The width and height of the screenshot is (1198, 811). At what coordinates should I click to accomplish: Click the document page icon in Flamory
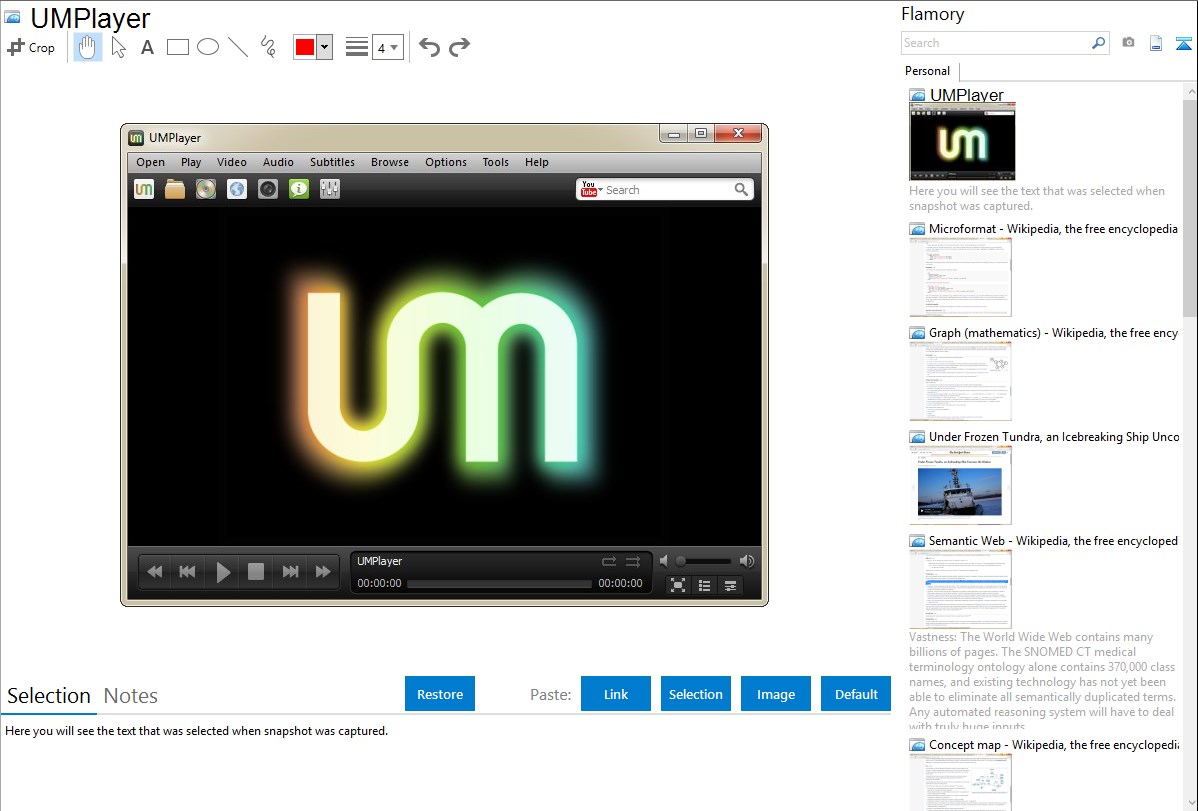click(x=1156, y=43)
